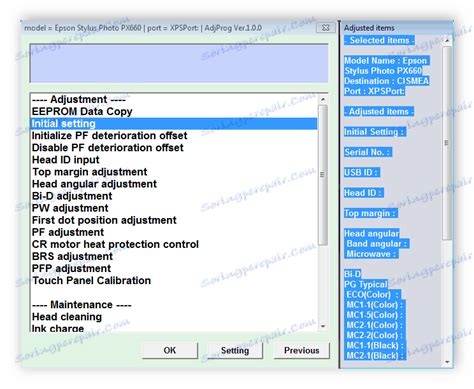Click the adjustment list scroll down arrow
474x389 pixels.
point(323,326)
